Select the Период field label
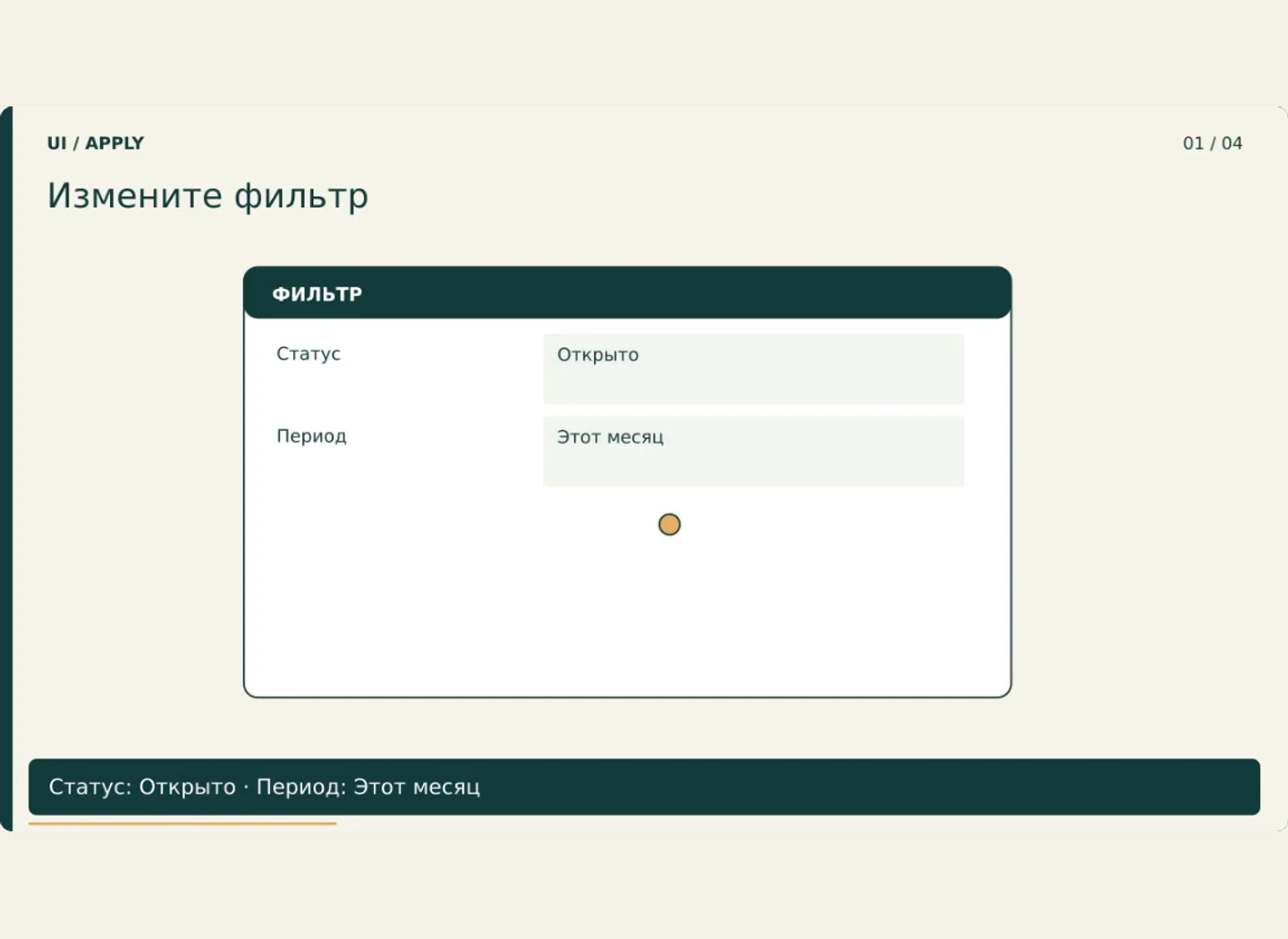The height and width of the screenshot is (939, 1288). [x=311, y=436]
